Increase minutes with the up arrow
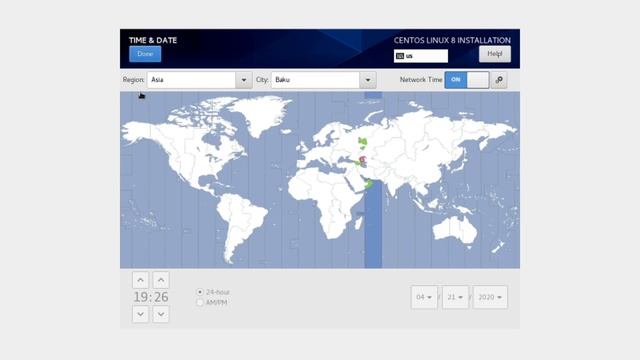640x360 pixels. pos(161,280)
